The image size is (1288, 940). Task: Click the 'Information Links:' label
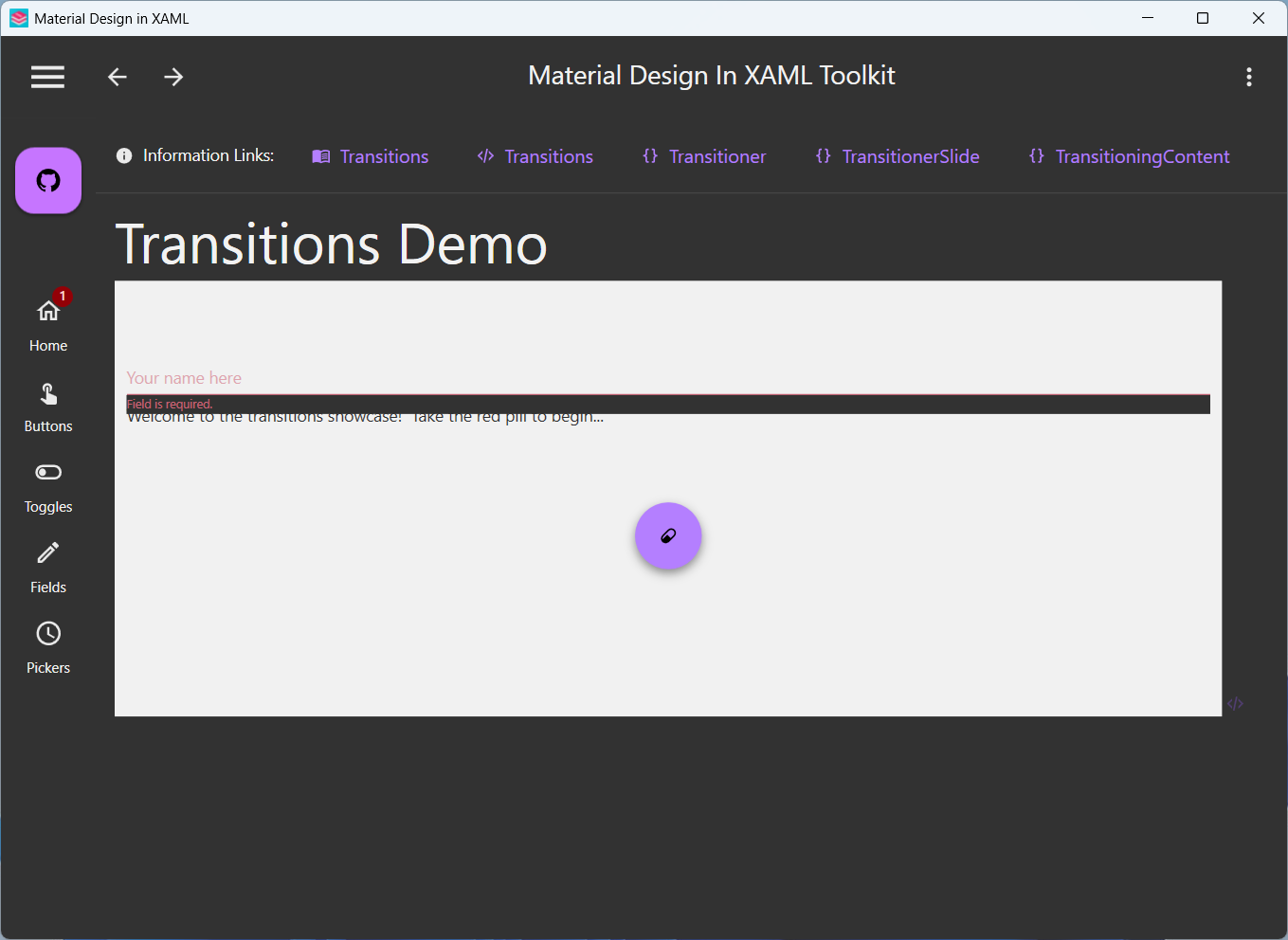[x=209, y=155]
